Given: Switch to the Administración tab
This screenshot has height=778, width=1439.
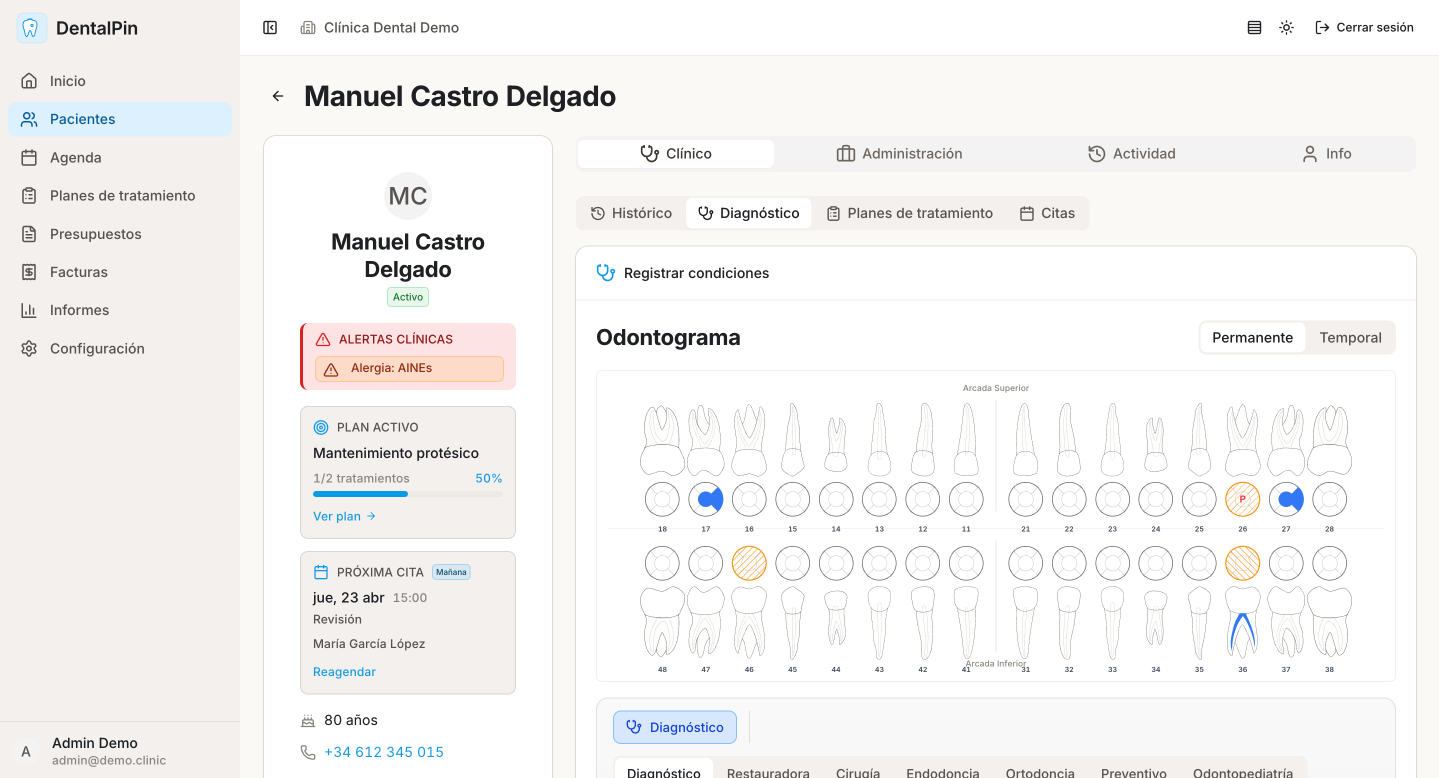Looking at the screenshot, I should [899, 154].
